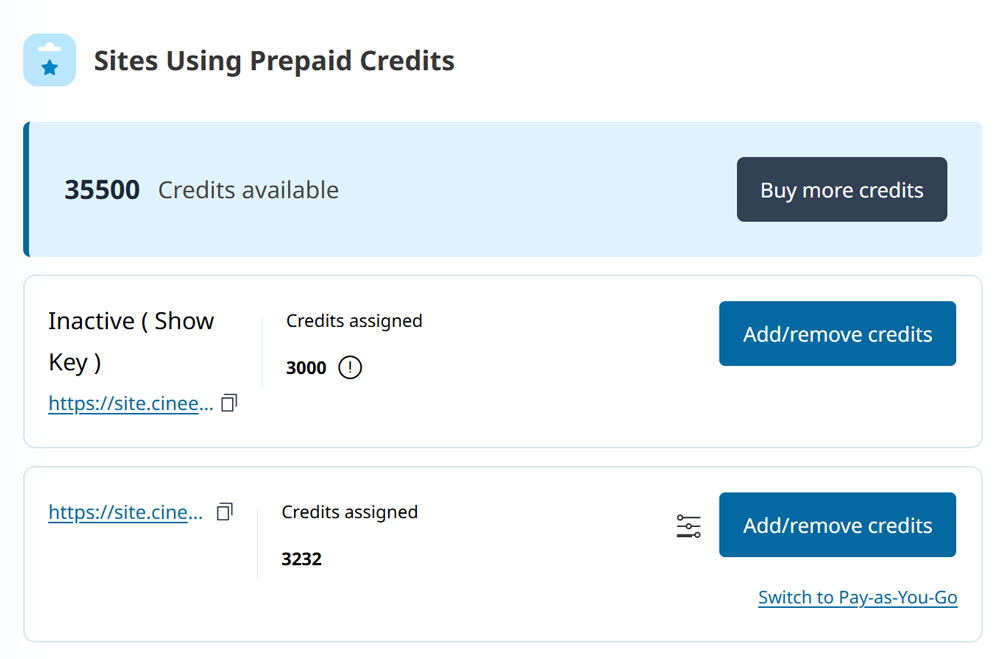Click the prepaid credits star icon

tap(50, 60)
